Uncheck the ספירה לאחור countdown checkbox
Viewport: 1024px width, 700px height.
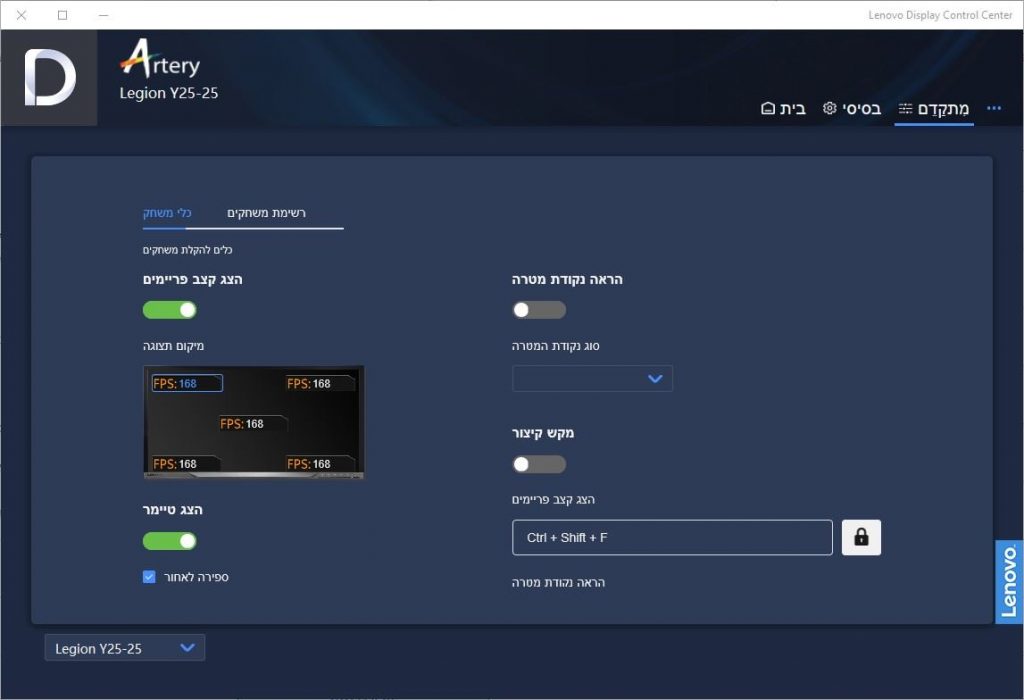click(x=149, y=577)
